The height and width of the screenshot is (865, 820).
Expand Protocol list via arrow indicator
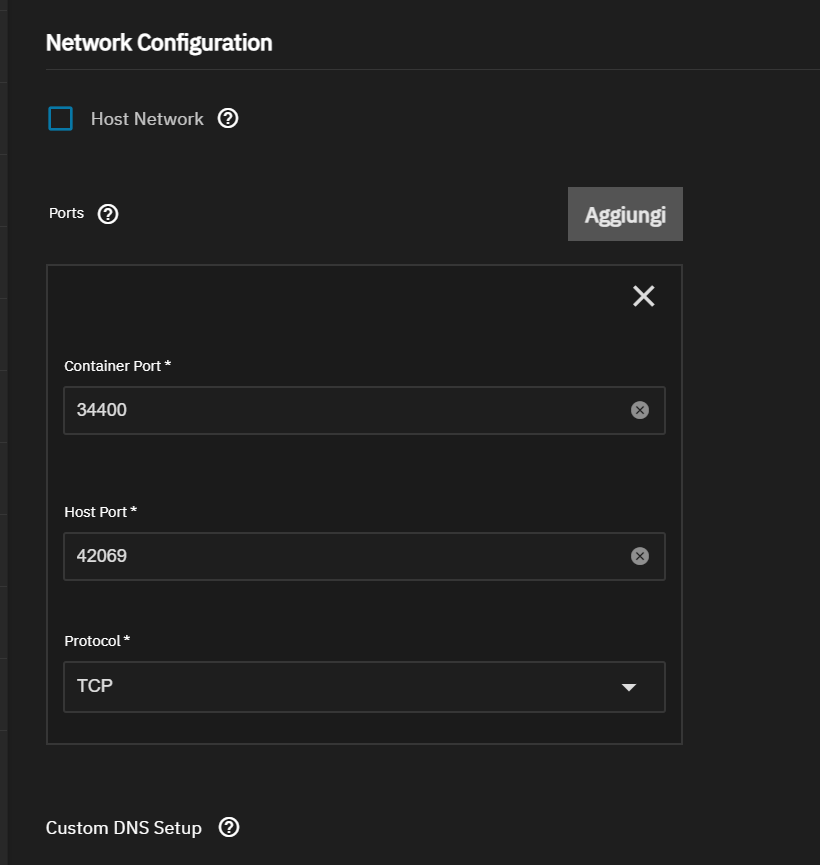(629, 687)
